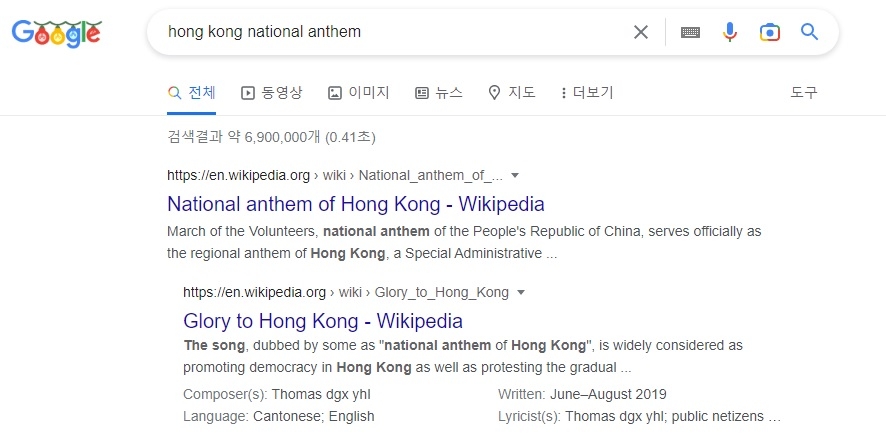
Task: Open the 도구 search tools
Action: coord(804,93)
